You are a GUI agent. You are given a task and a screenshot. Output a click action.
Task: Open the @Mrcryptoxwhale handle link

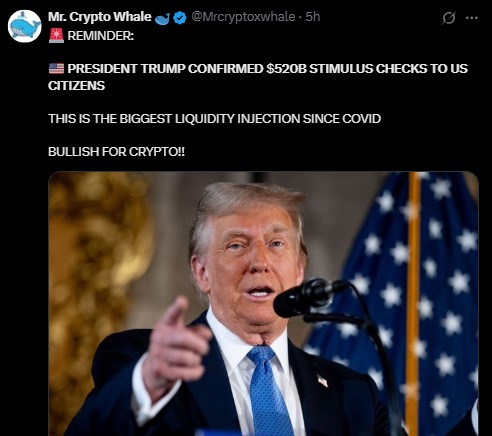(243, 17)
